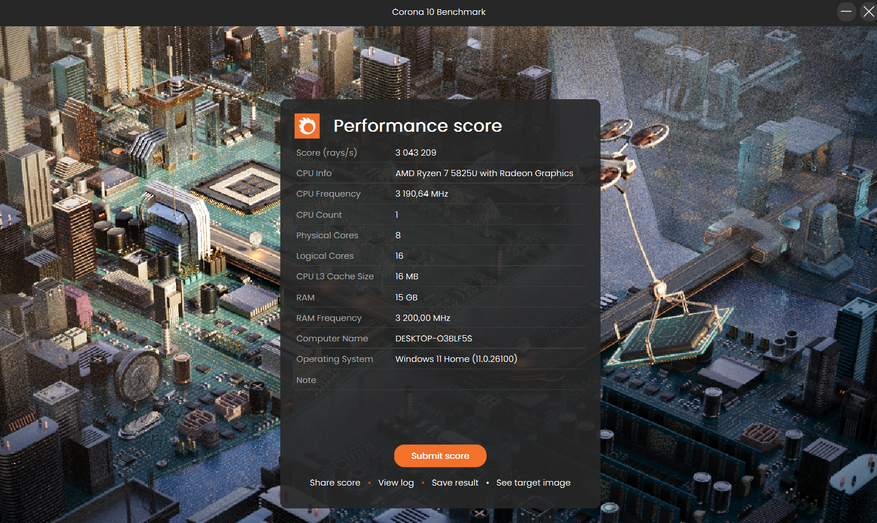
Task: Open the View log link
Action: pos(395,483)
